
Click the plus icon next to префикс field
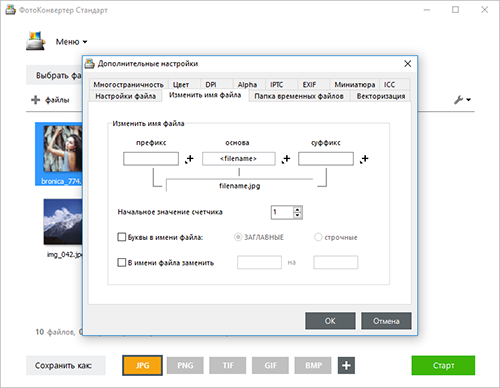point(189,159)
